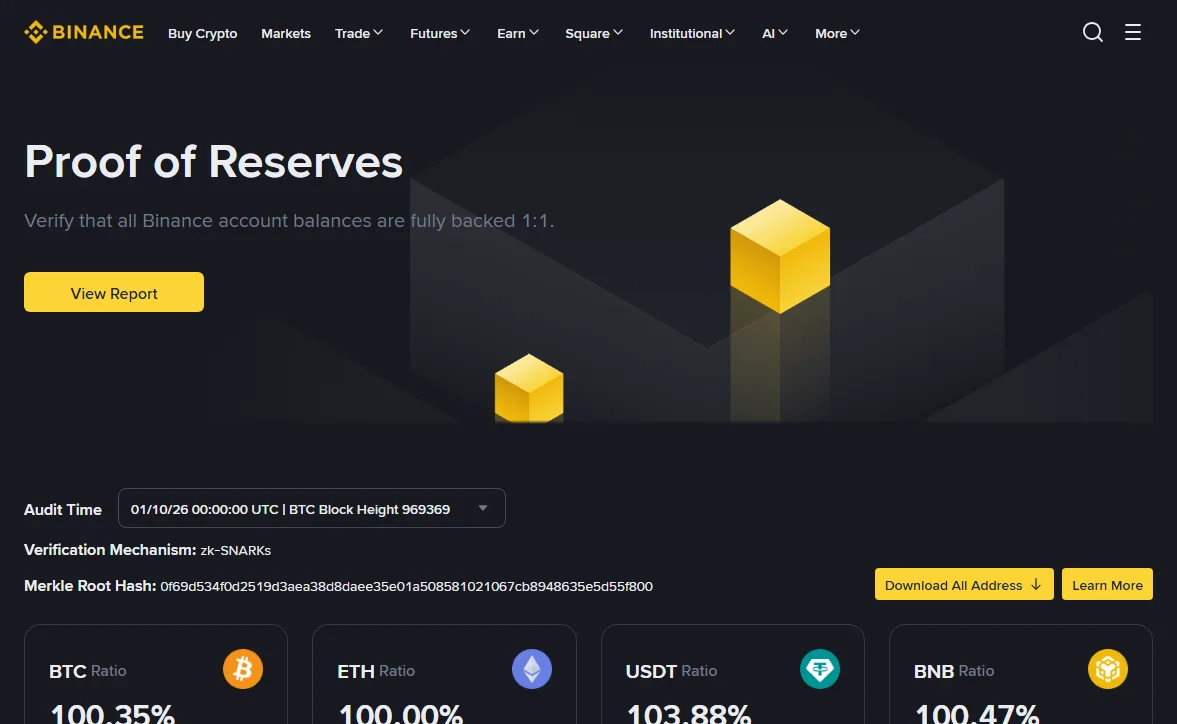The image size is (1177, 724).
Task: Click the zk-SNARKs verification text
Action: click(x=236, y=551)
